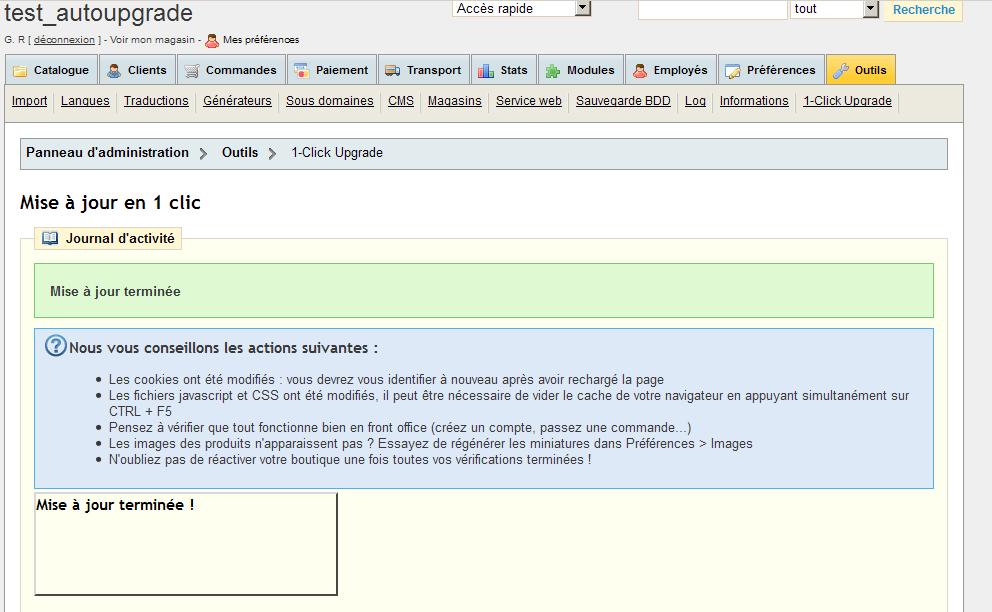Click the Employés user icon
992x612 pixels.
640,71
